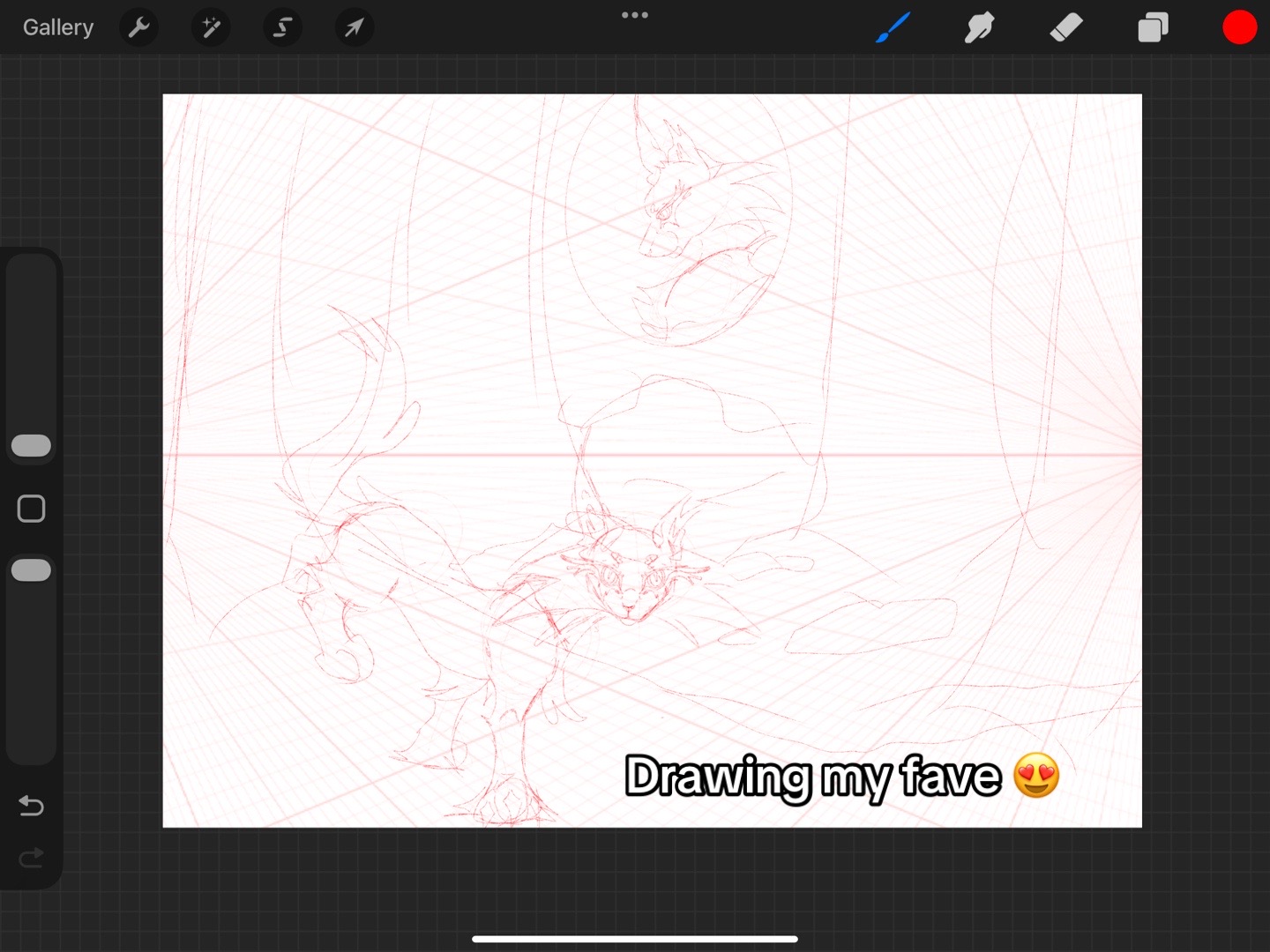Image resolution: width=1270 pixels, height=952 pixels.
Task: Select the Eraser tool
Action: click(1066, 27)
